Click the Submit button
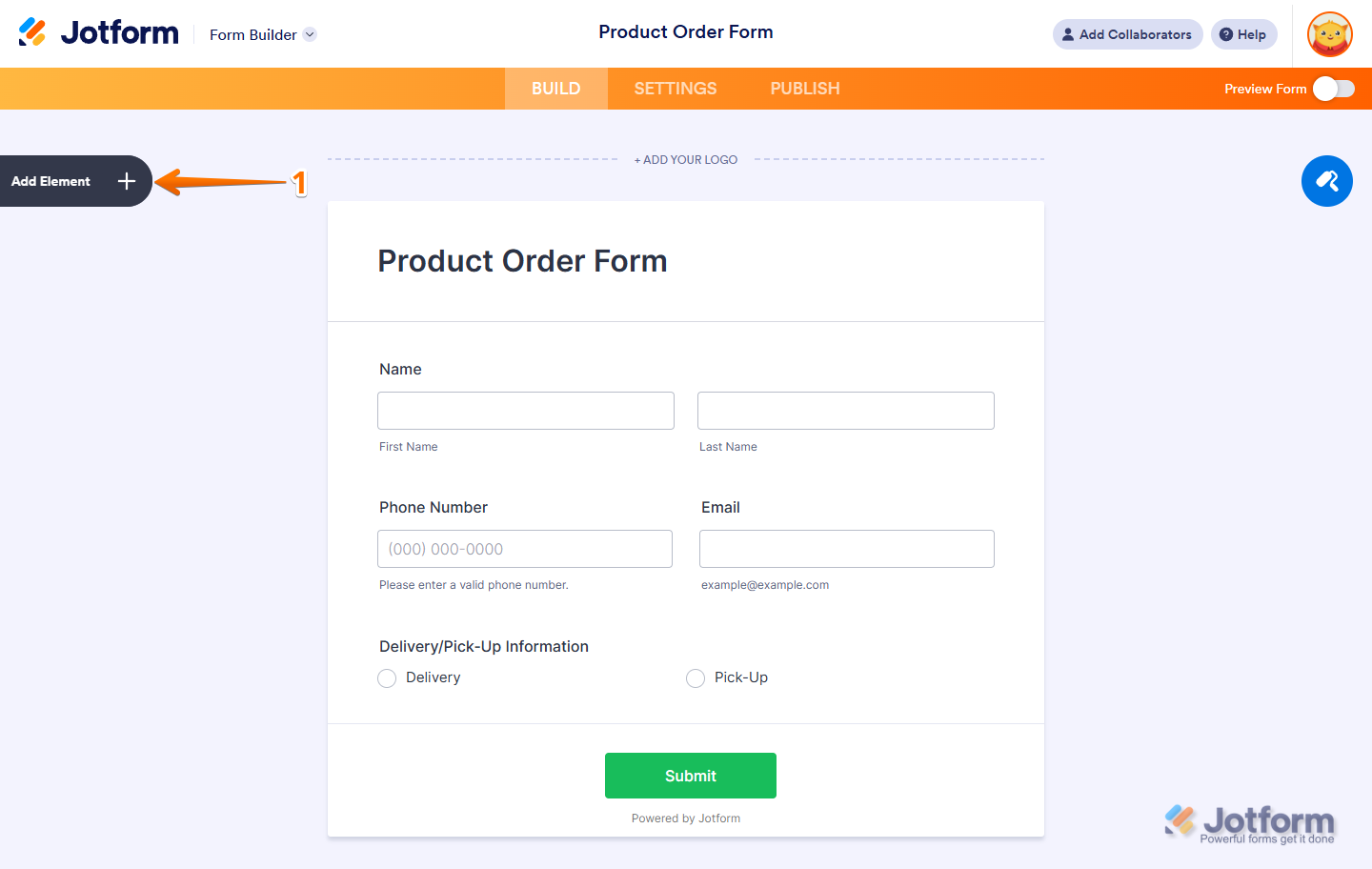1372x869 pixels. click(x=690, y=775)
